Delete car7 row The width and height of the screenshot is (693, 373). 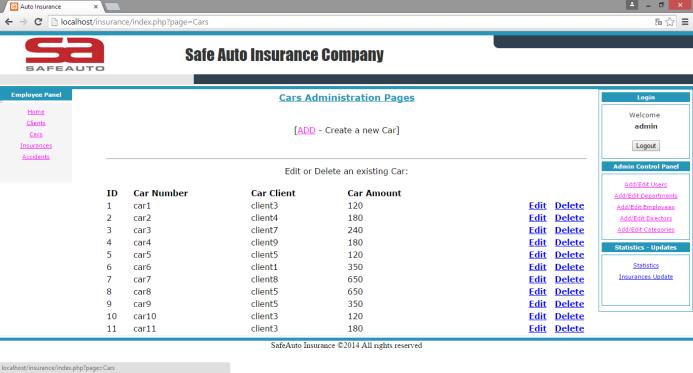pyautogui.click(x=569, y=279)
